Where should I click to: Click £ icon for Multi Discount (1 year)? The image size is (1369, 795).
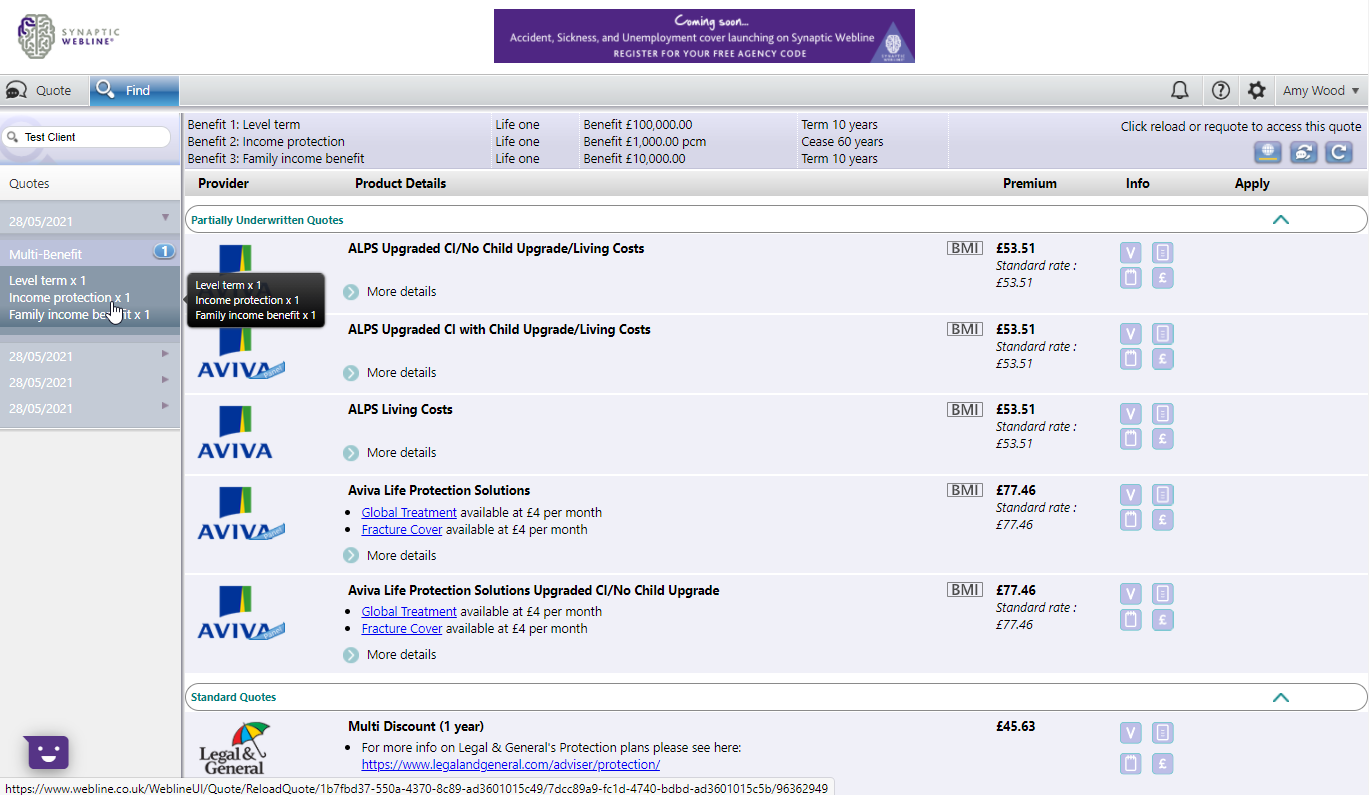pyautogui.click(x=1162, y=764)
